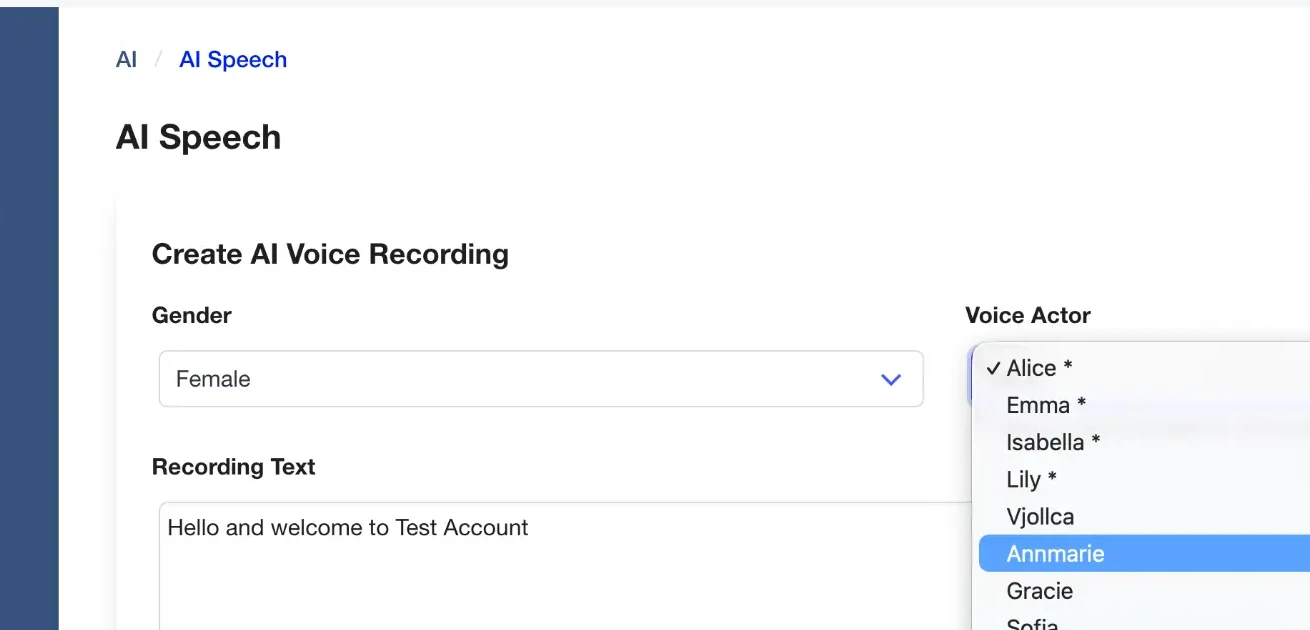Click the checkmark beside Alice
Screen dimensions: 1310x630
tap(993, 368)
